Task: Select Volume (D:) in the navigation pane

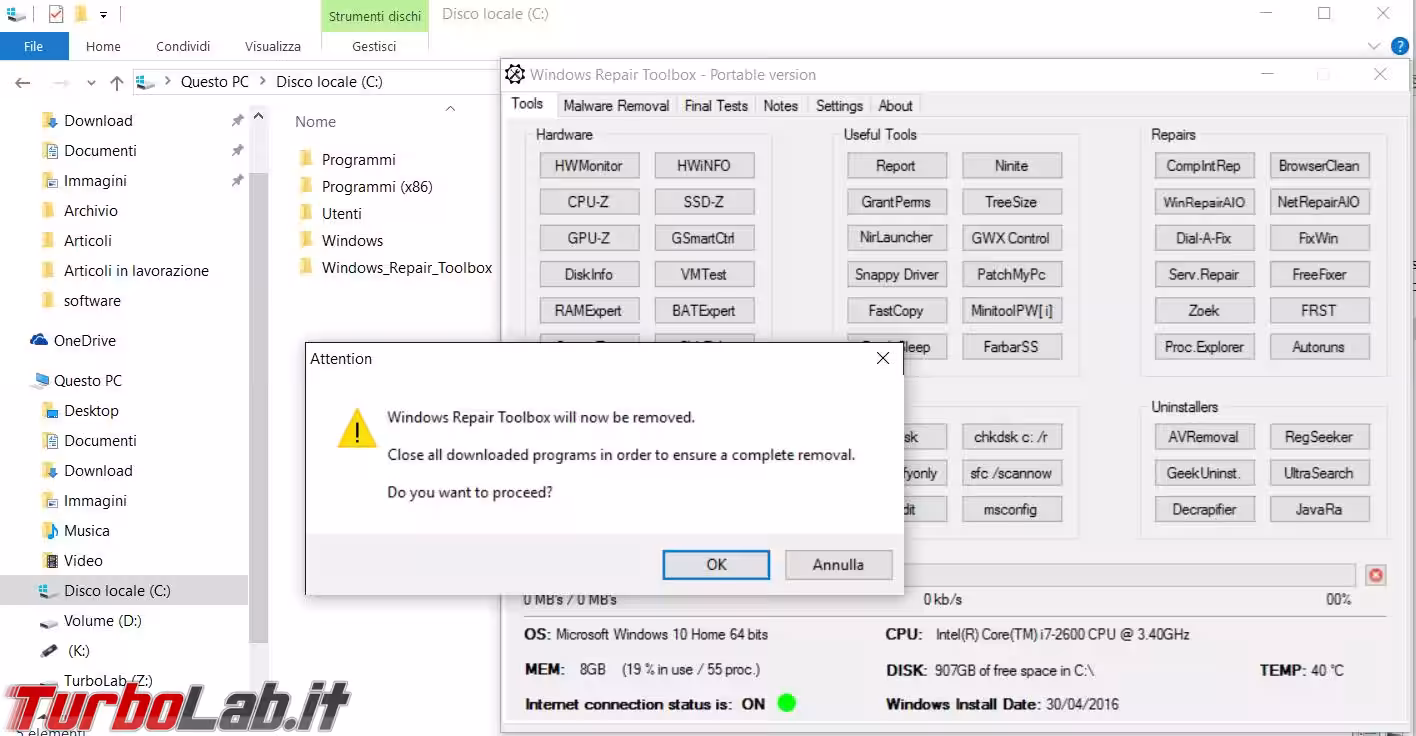Action: (102, 621)
